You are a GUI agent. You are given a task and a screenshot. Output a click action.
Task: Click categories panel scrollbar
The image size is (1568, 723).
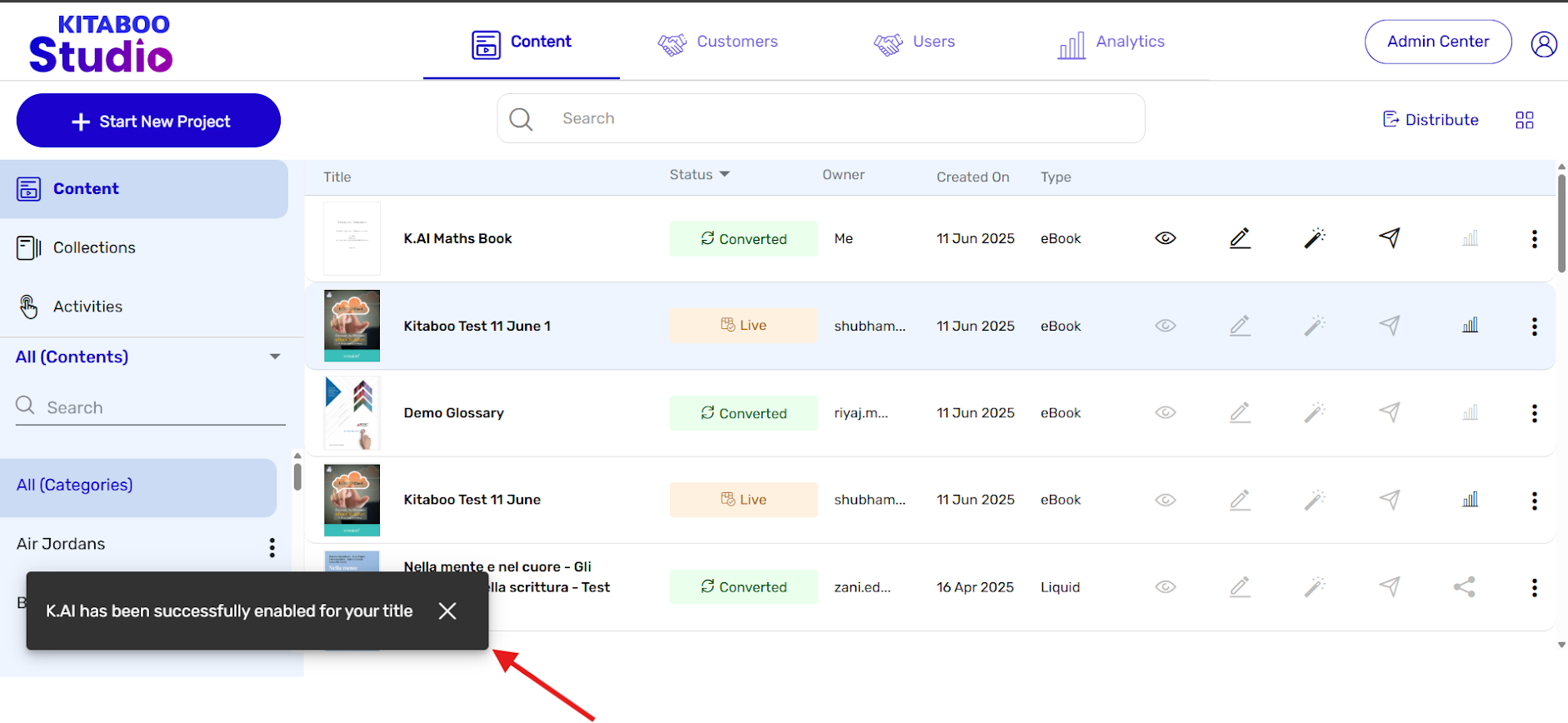click(297, 476)
